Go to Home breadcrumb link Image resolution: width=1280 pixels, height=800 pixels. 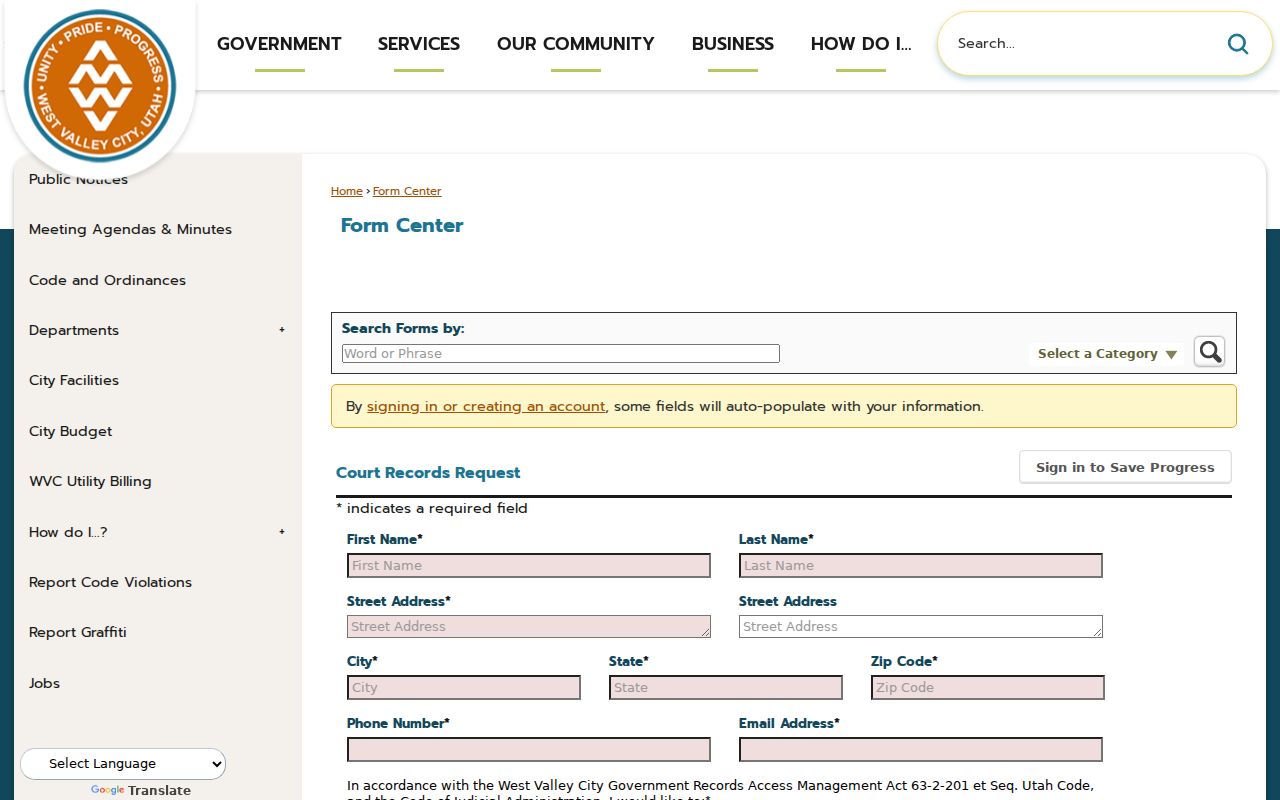click(347, 191)
